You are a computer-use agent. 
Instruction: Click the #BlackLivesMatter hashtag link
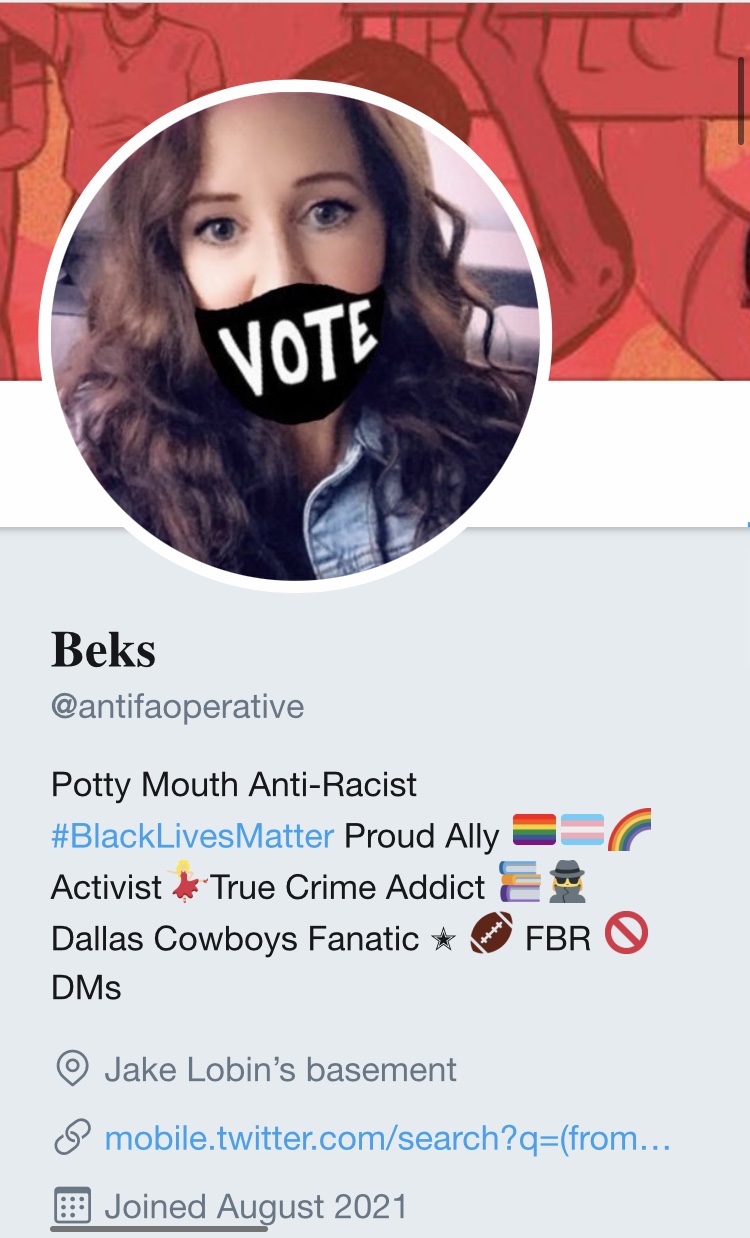192,836
